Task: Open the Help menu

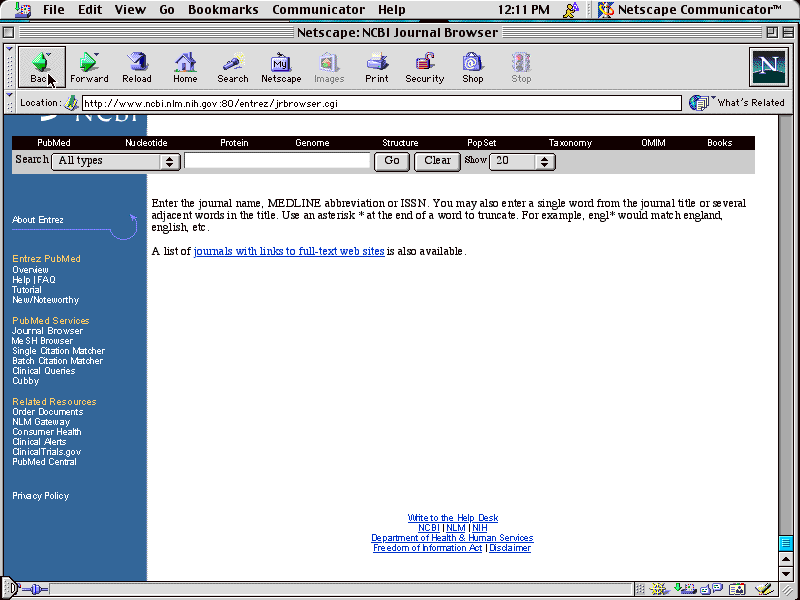Action: pos(392,10)
